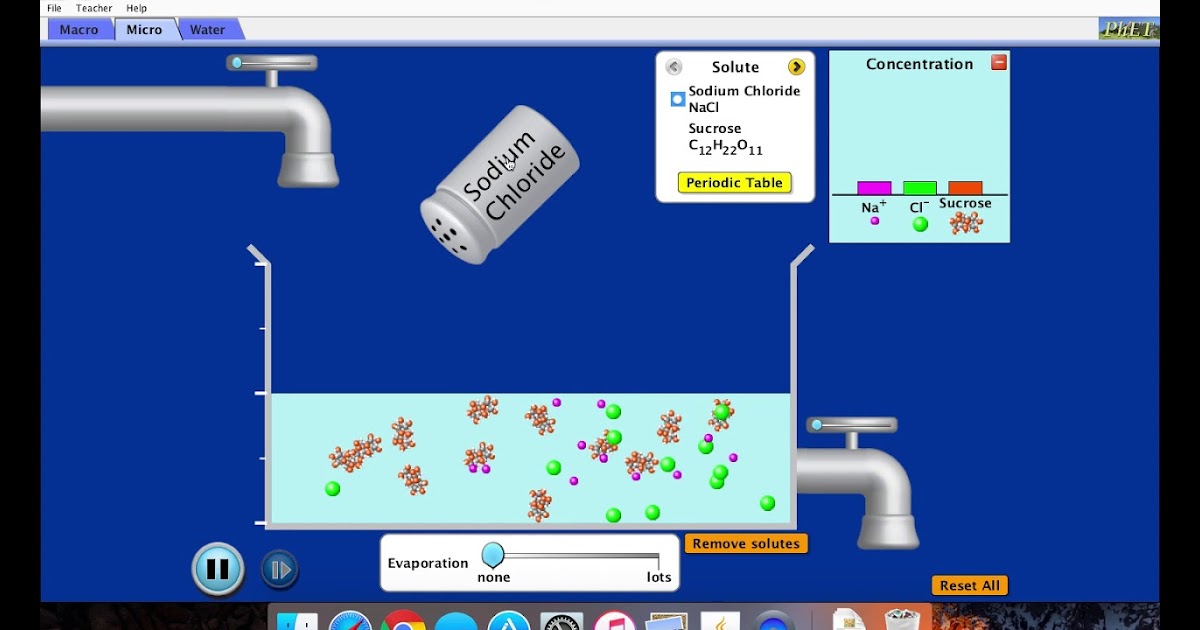The height and width of the screenshot is (630, 1200).
Task: Click the drain faucet slider knob
Action: (817, 425)
